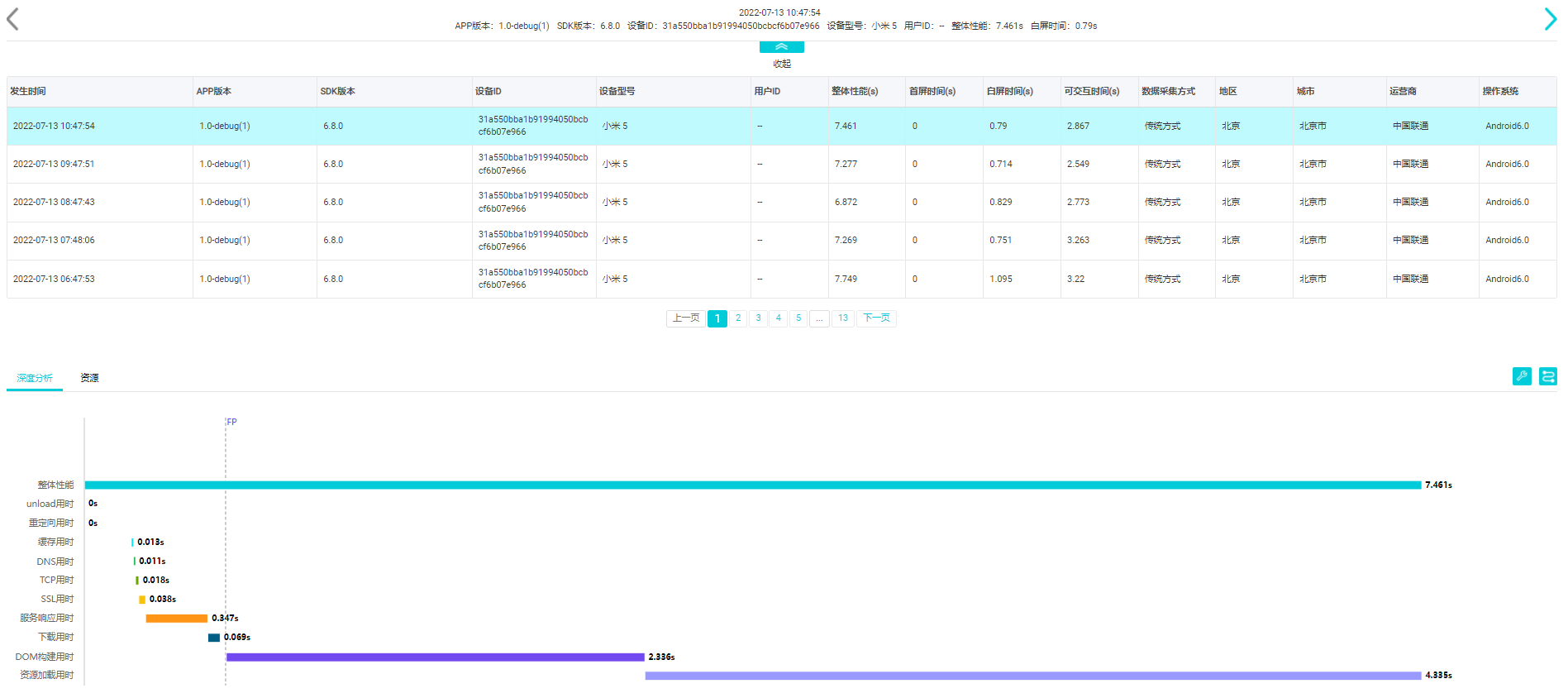Viewport: 1568px width, 698px height.
Task: Click the purple DOM构建用时 bar
Action: tap(435, 657)
